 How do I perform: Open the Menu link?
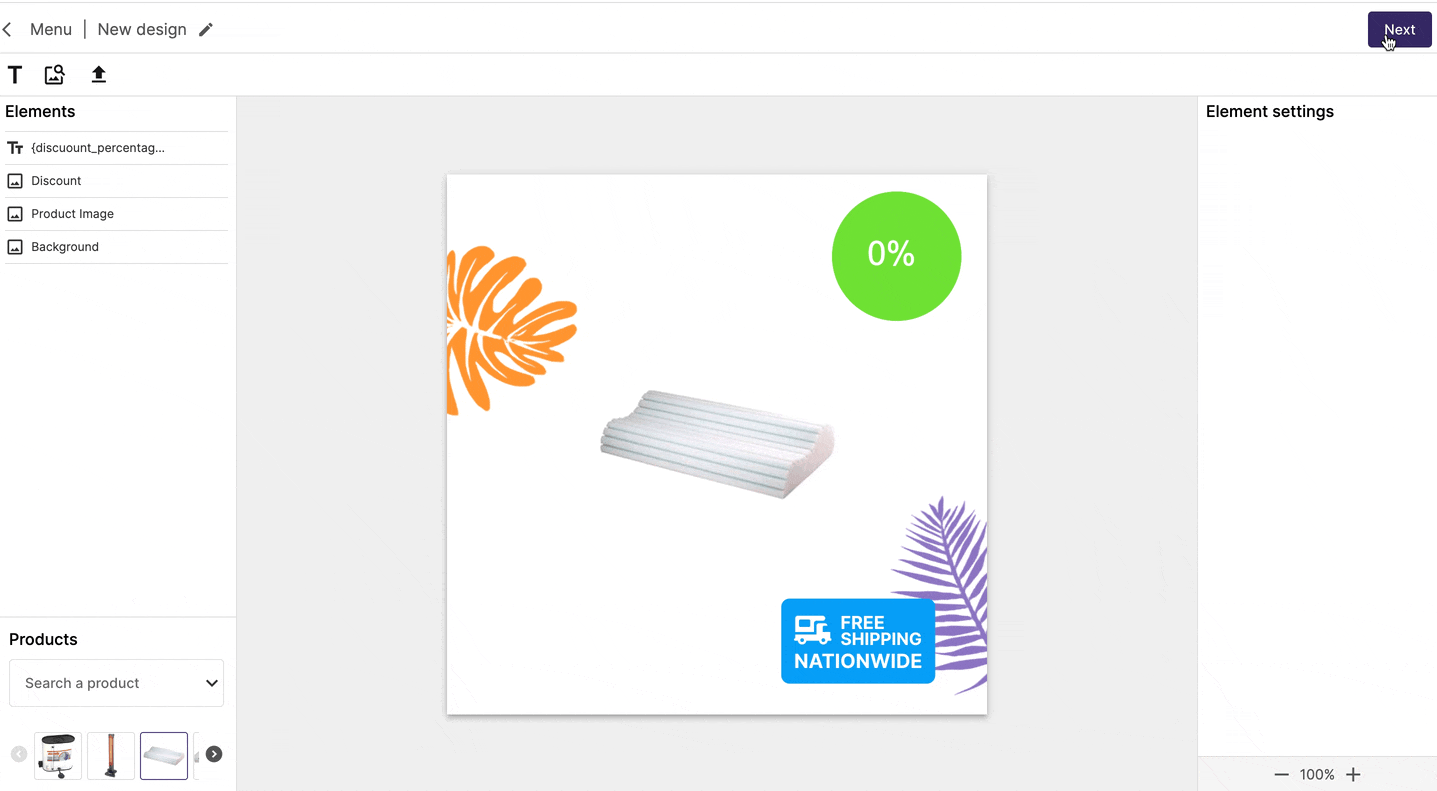coord(51,30)
